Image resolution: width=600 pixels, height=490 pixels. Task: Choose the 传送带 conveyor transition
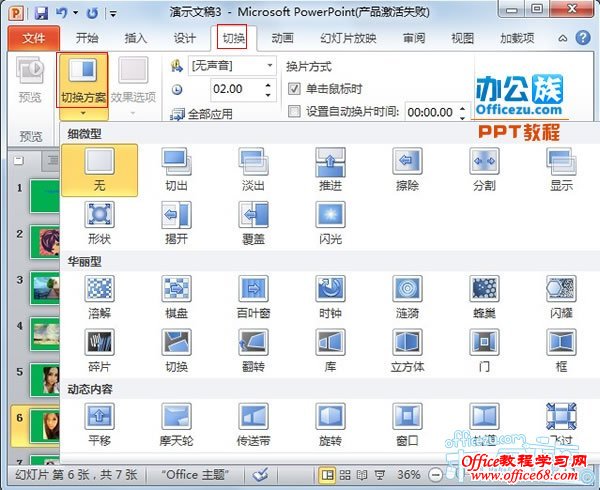(253, 425)
